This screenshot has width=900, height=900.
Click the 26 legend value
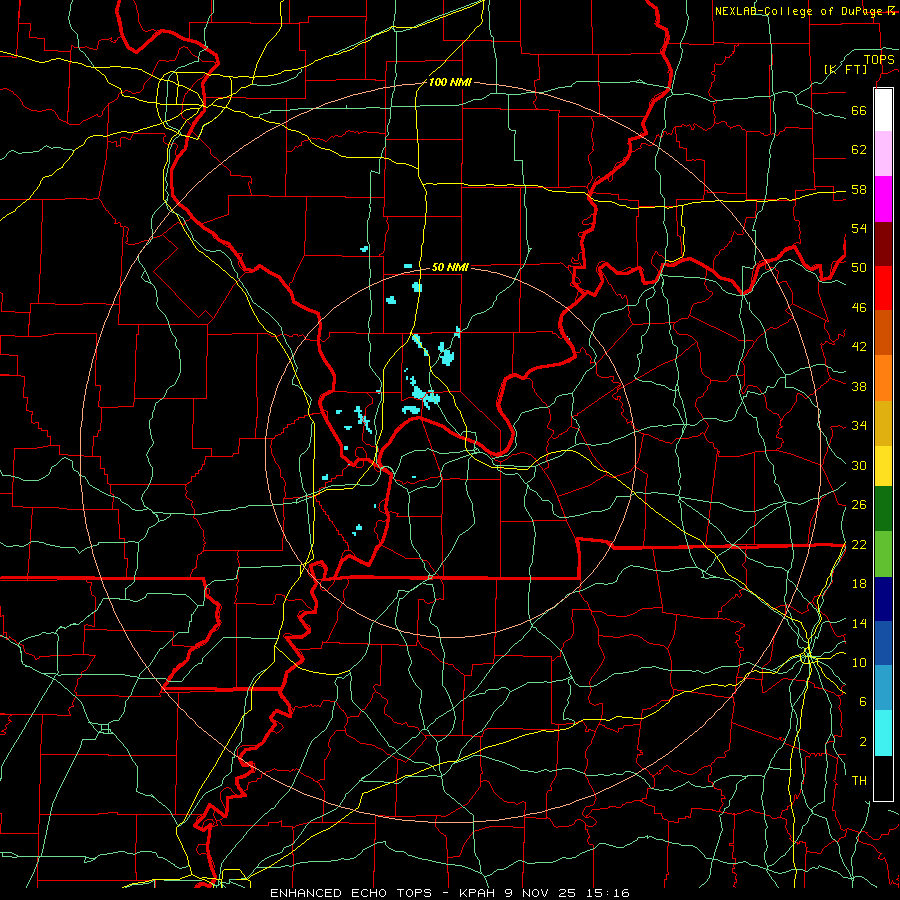click(x=859, y=505)
